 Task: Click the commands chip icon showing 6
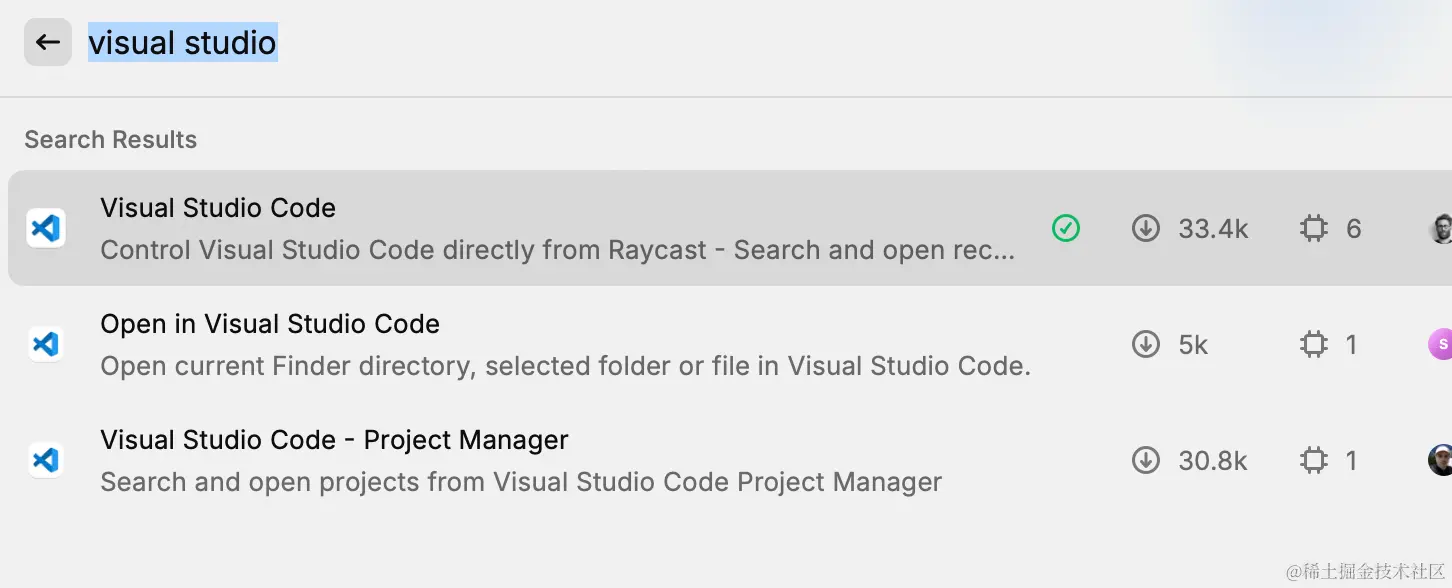click(x=1313, y=229)
